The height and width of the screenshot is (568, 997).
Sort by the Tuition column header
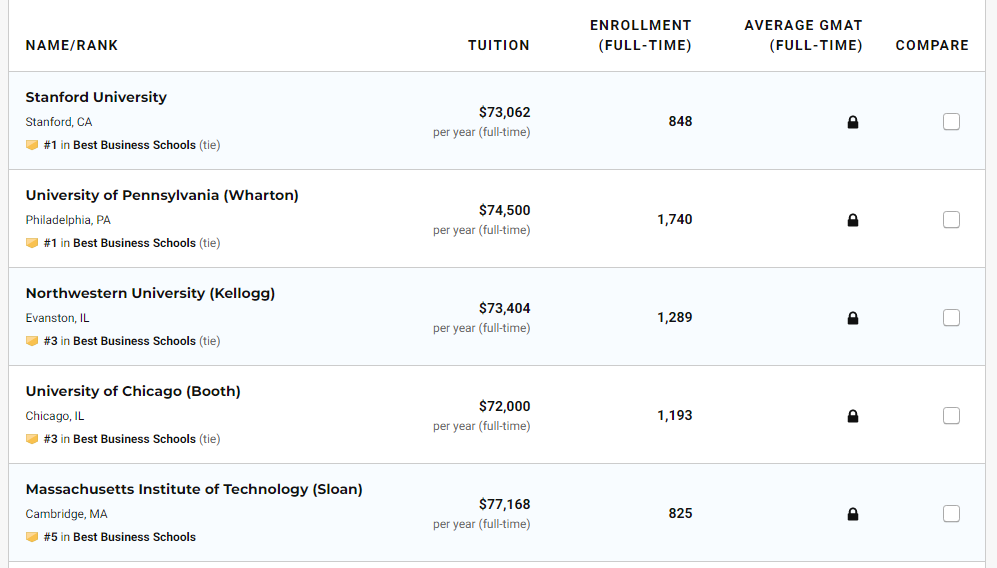[498, 45]
